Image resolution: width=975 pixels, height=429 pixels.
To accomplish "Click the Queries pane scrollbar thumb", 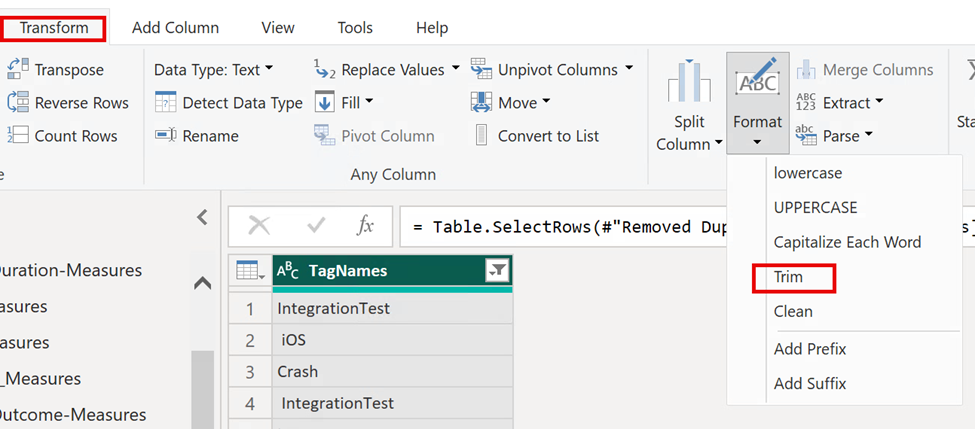I will click(x=202, y=390).
